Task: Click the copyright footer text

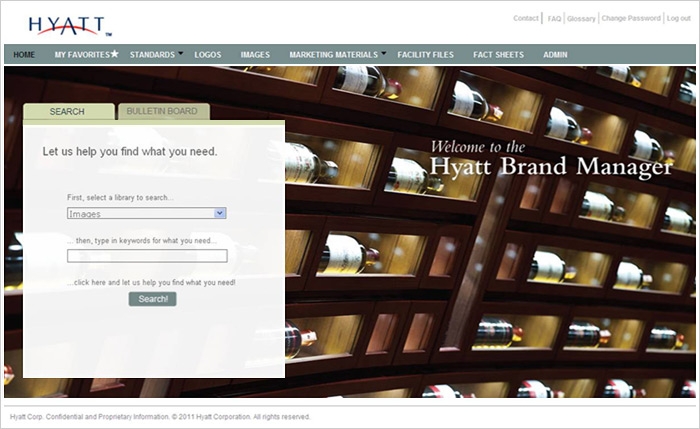Action: tap(160, 417)
